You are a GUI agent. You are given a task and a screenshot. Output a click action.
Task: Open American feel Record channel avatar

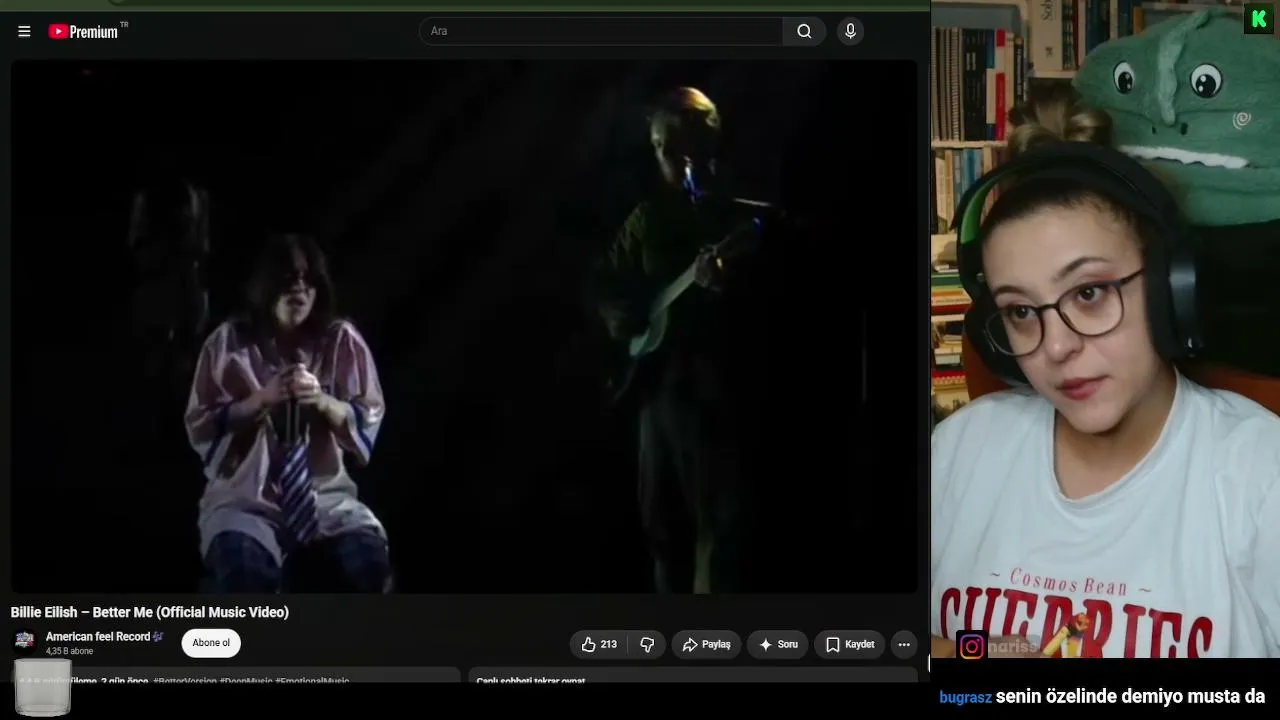click(x=25, y=640)
